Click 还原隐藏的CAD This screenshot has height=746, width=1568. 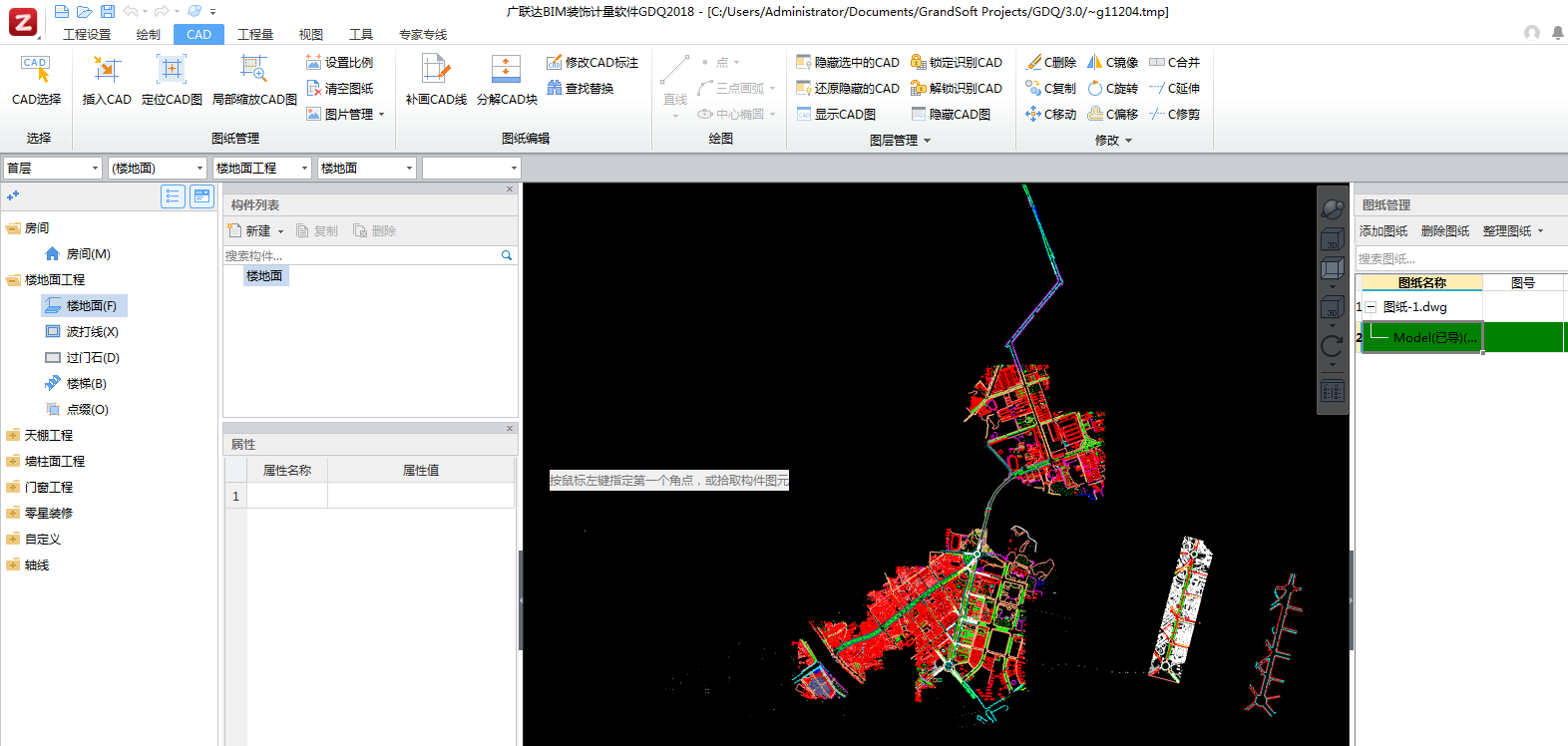(x=848, y=88)
